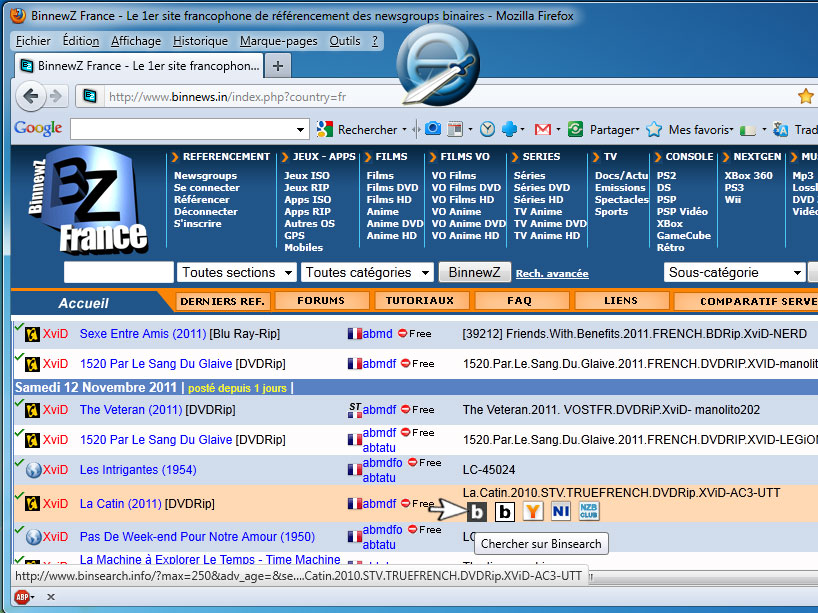Click the Rechercher button in Google toolbar
The width and height of the screenshot is (818, 613).
coord(361,129)
